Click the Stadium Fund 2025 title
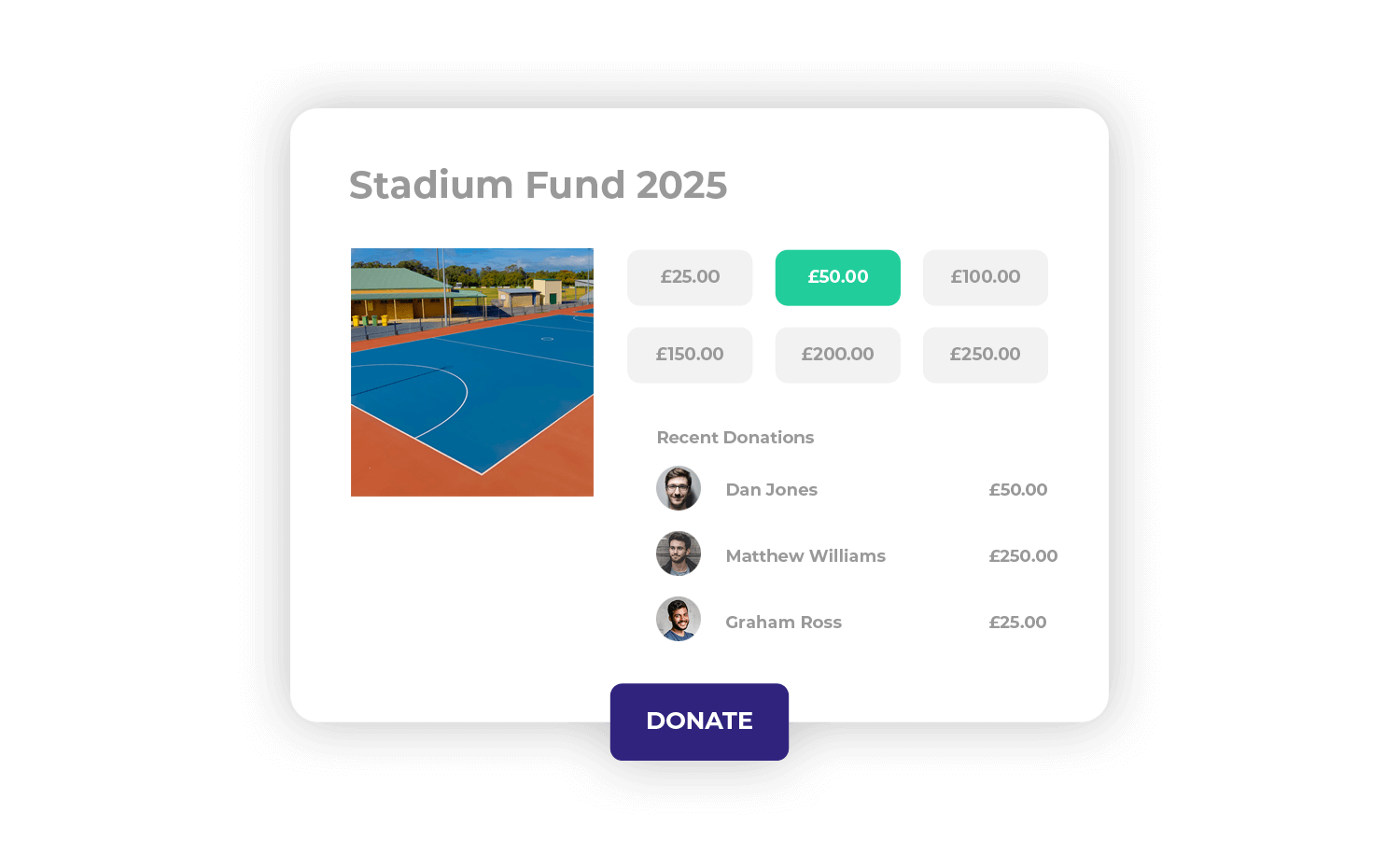This screenshot has width=1400, height=868. coord(538,185)
